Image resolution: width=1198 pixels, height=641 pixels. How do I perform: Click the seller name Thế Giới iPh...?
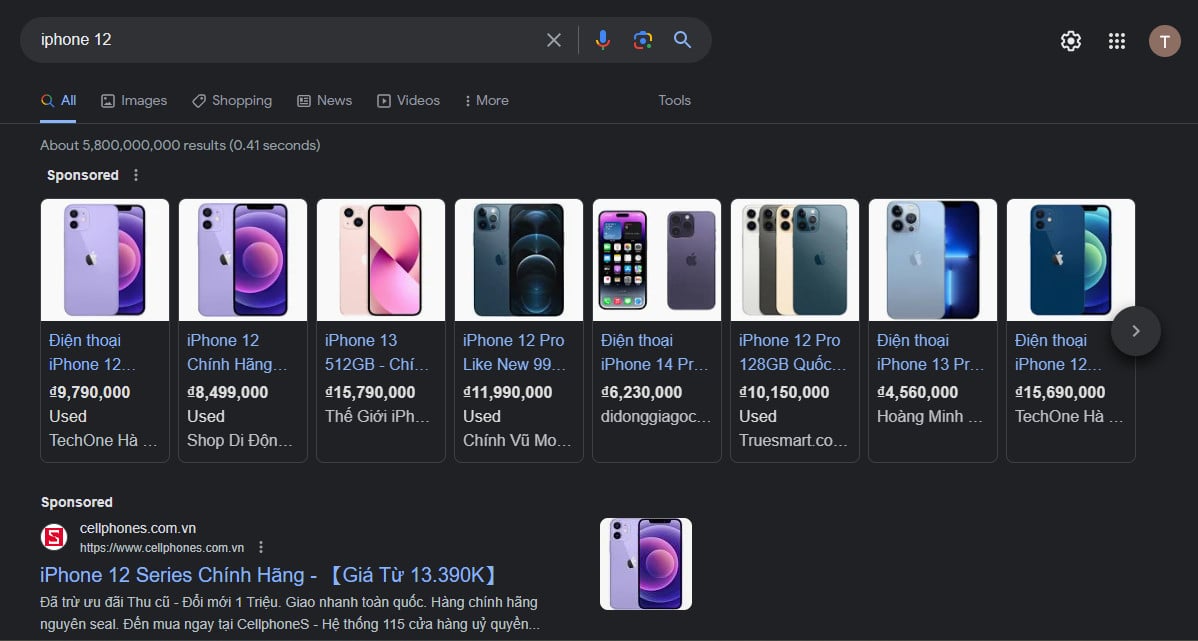tap(377, 416)
